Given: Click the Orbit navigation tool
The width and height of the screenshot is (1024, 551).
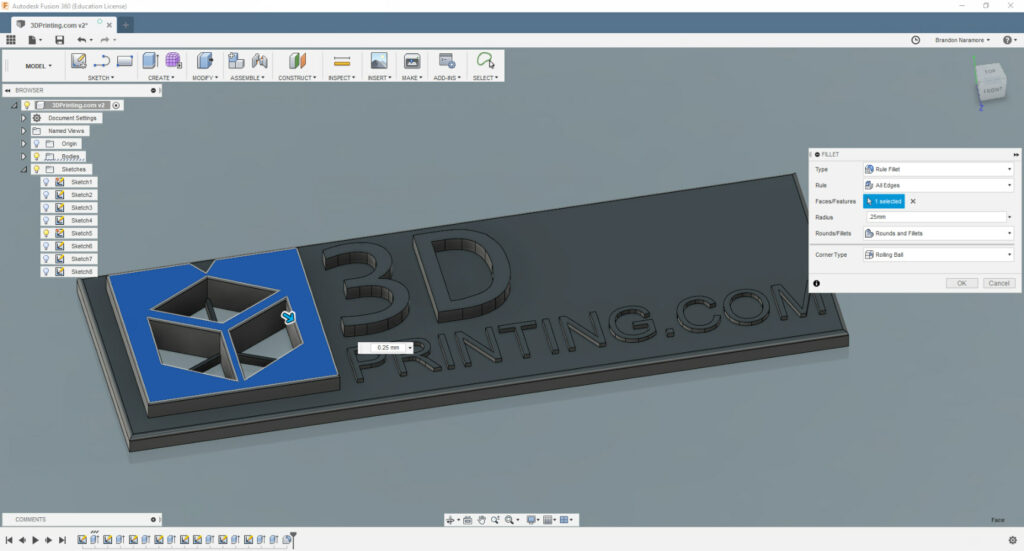Looking at the screenshot, I should (451, 520).
